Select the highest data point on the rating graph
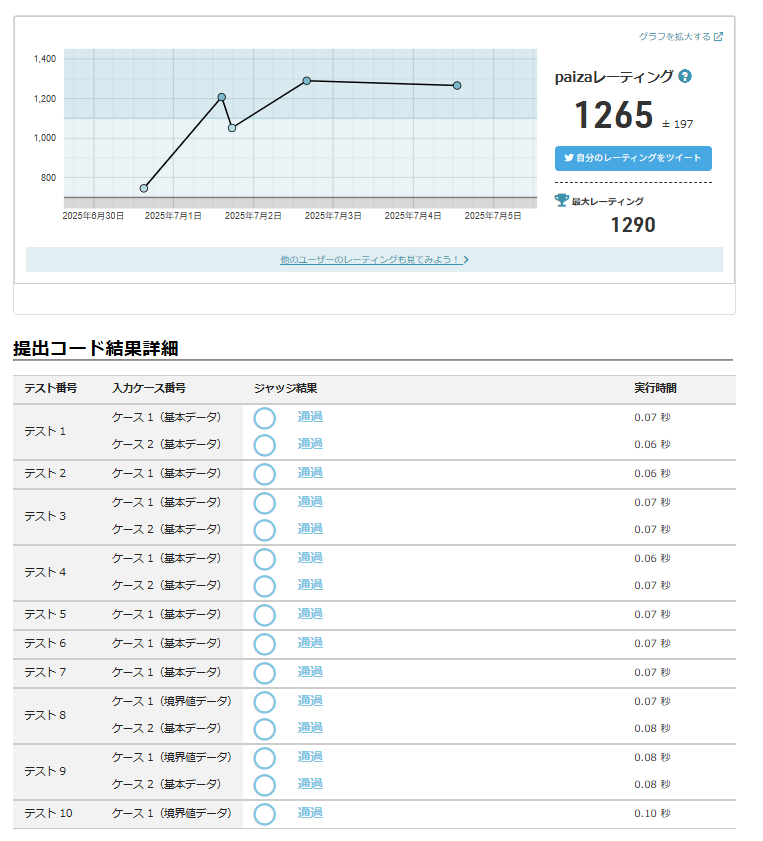Screen dimensions: 763x841 click(307, 81)
